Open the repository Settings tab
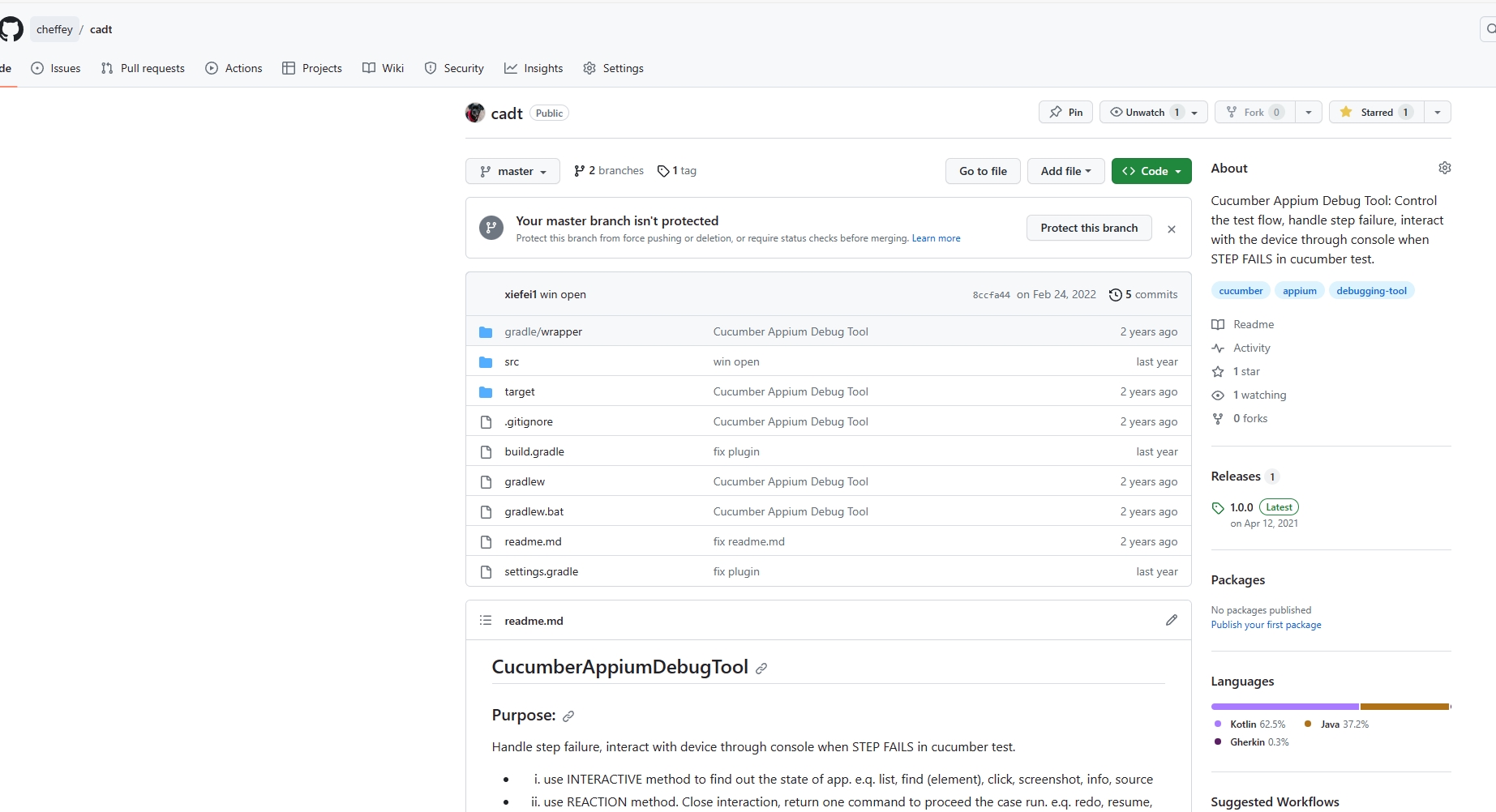 coord(614,68)
